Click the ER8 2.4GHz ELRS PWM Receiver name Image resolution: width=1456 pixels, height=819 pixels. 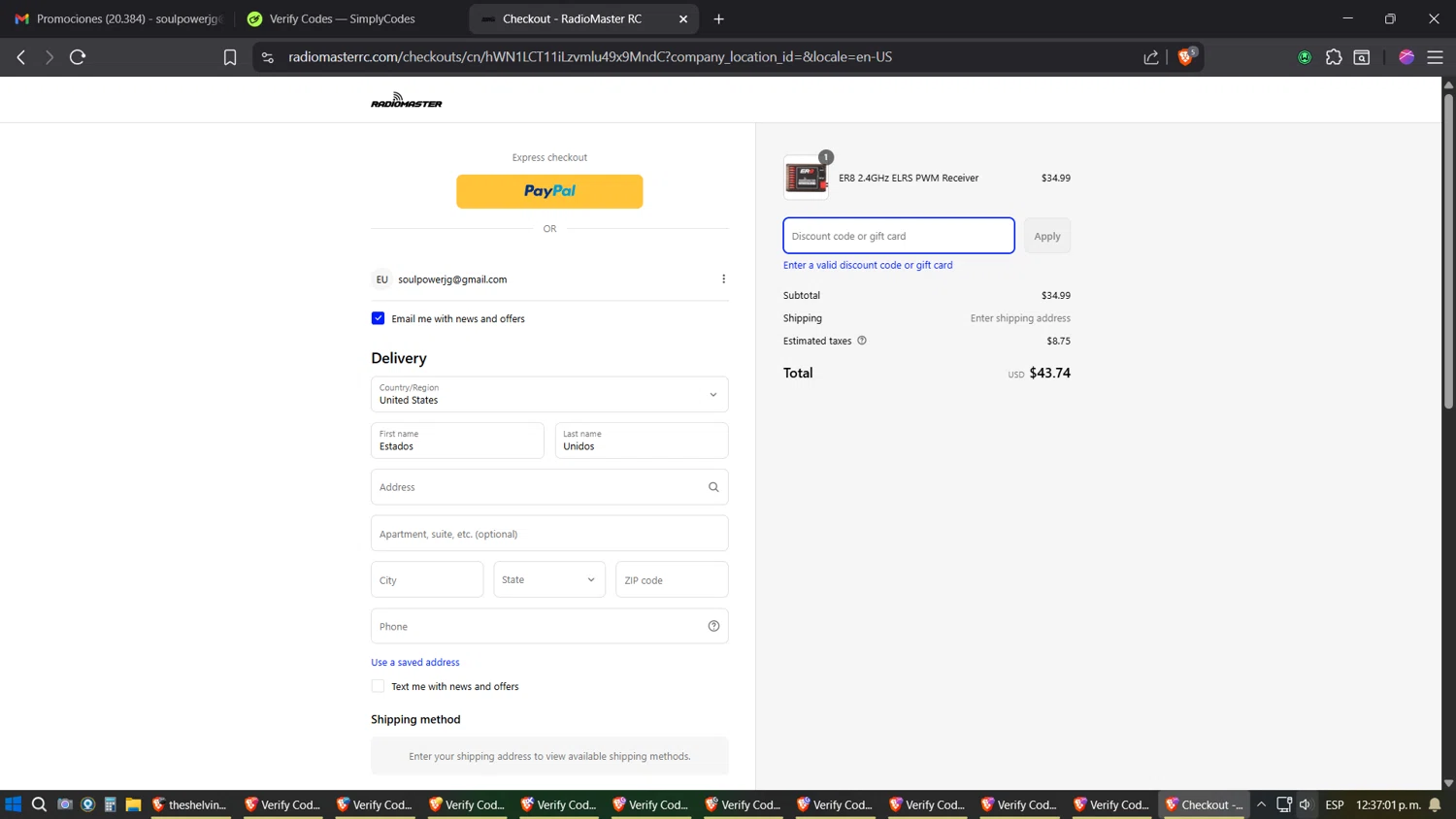pyautogui.click(x=909, y=178)
